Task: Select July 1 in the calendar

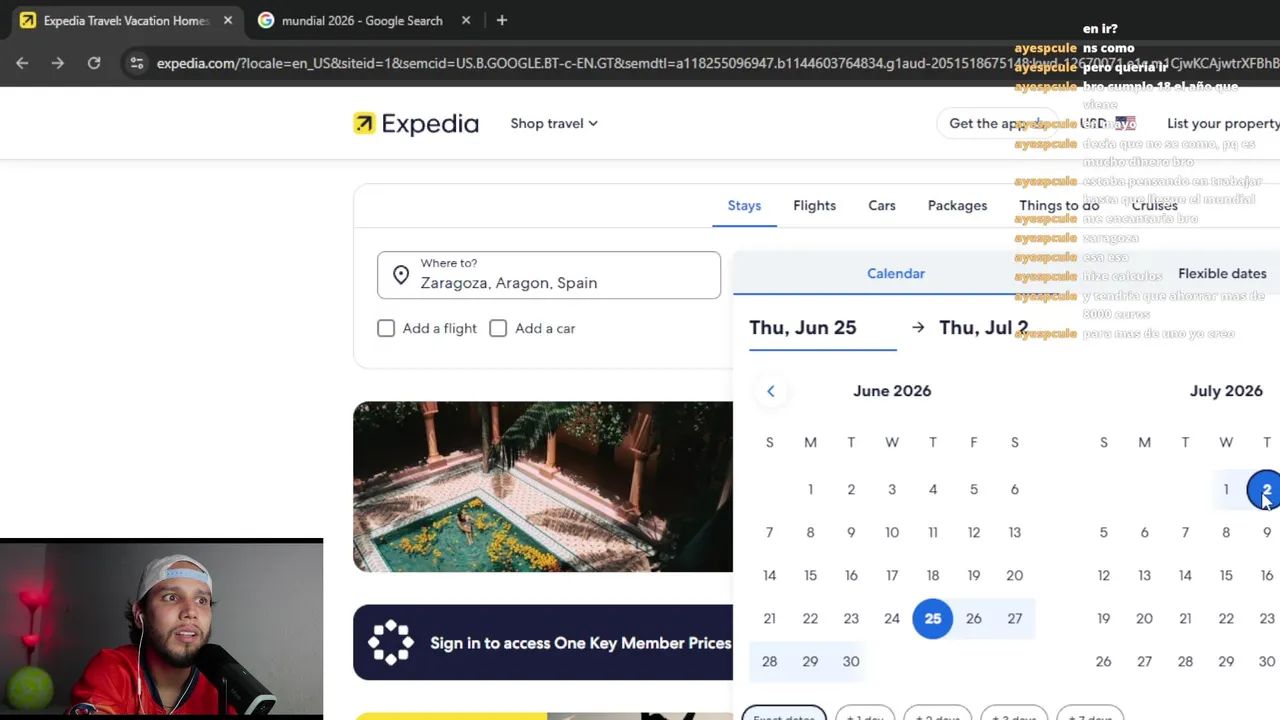Action: pos(1226,489)
